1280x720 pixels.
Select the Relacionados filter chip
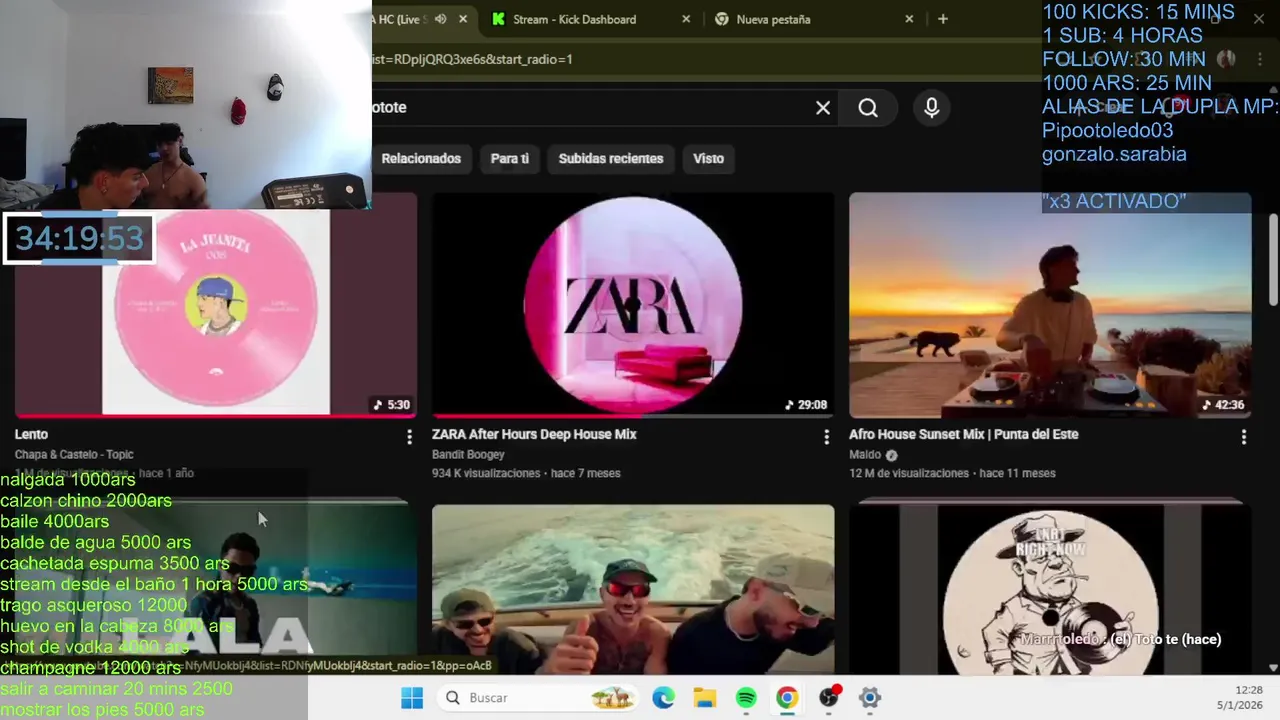point(421,158)
